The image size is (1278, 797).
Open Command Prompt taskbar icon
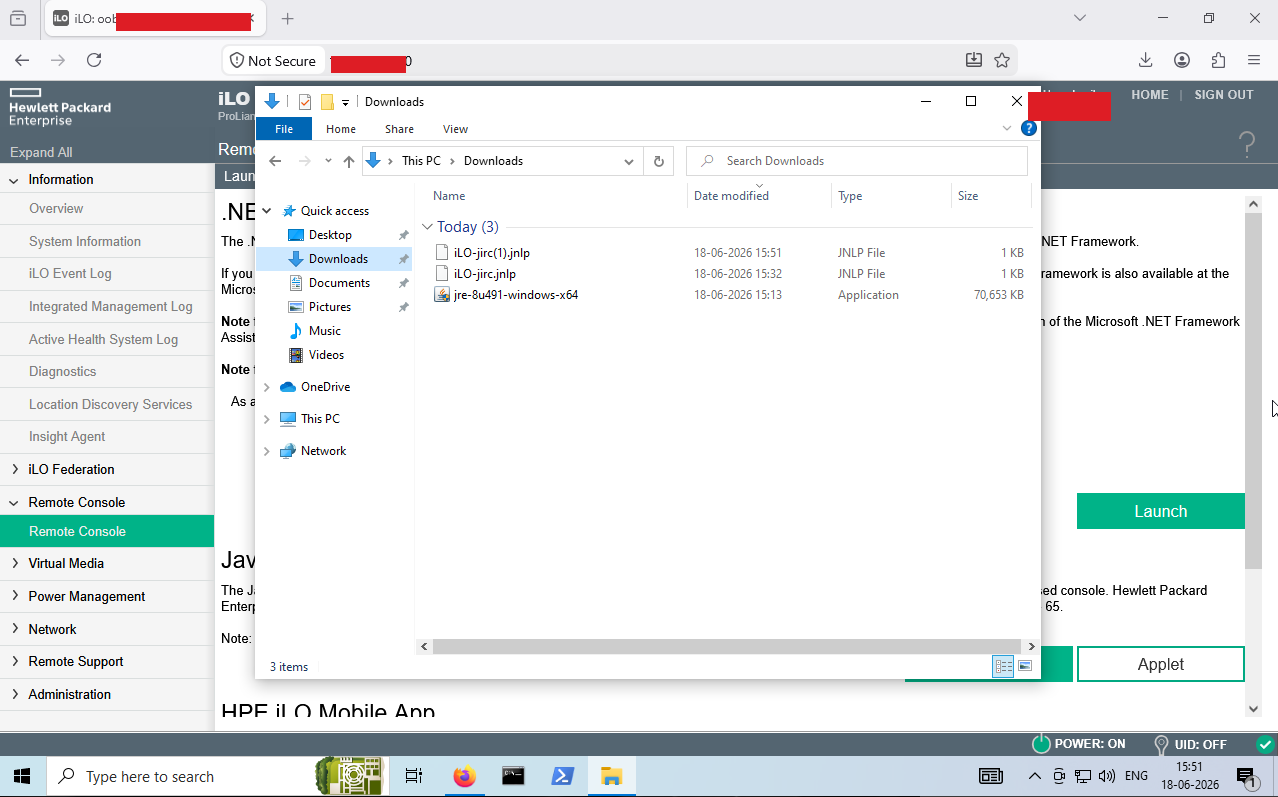coord(513,776)
